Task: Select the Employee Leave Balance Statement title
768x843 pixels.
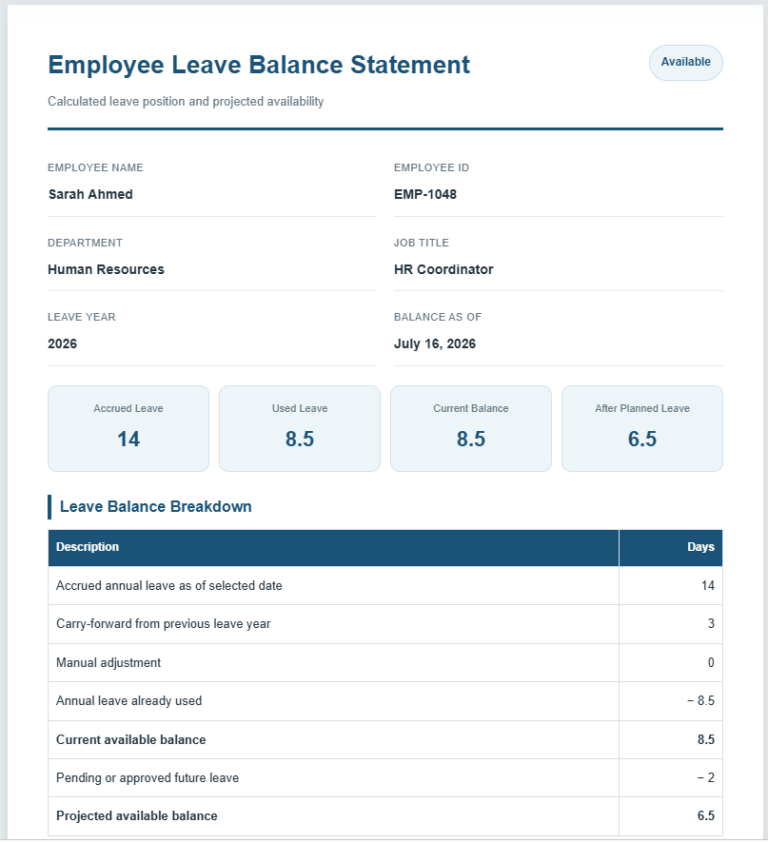Action: click(x=259, y=65)
